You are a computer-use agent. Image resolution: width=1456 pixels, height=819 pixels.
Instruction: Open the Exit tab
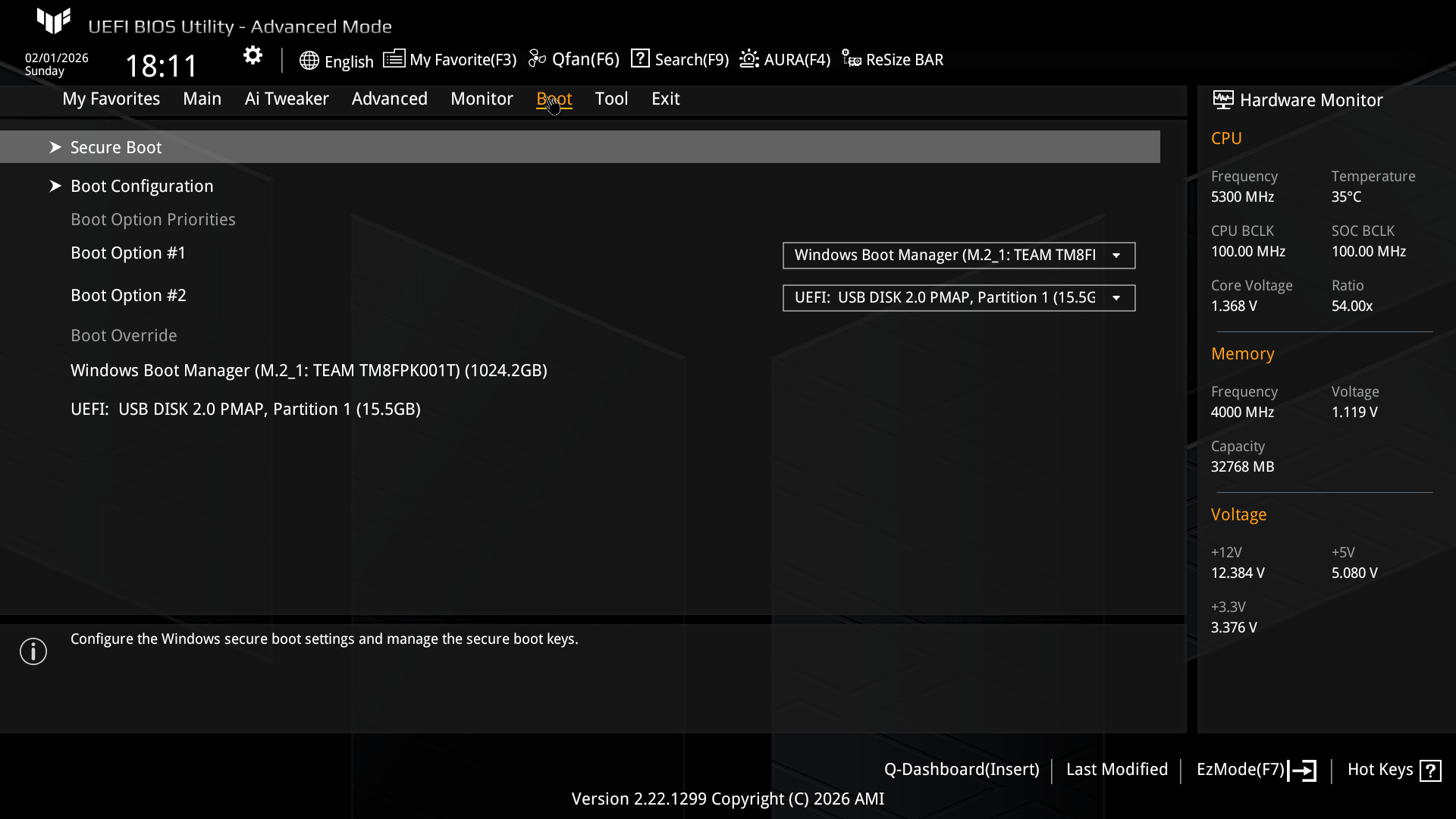click(665, 99)
